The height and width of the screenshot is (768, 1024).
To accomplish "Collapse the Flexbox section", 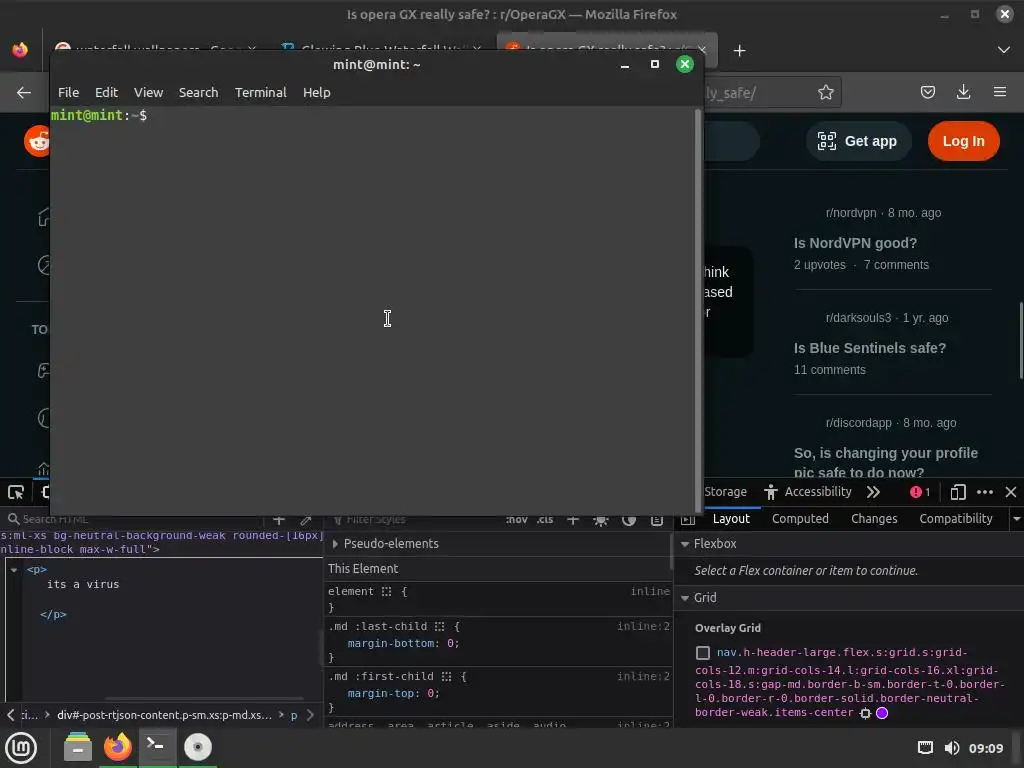I will 685,543.
